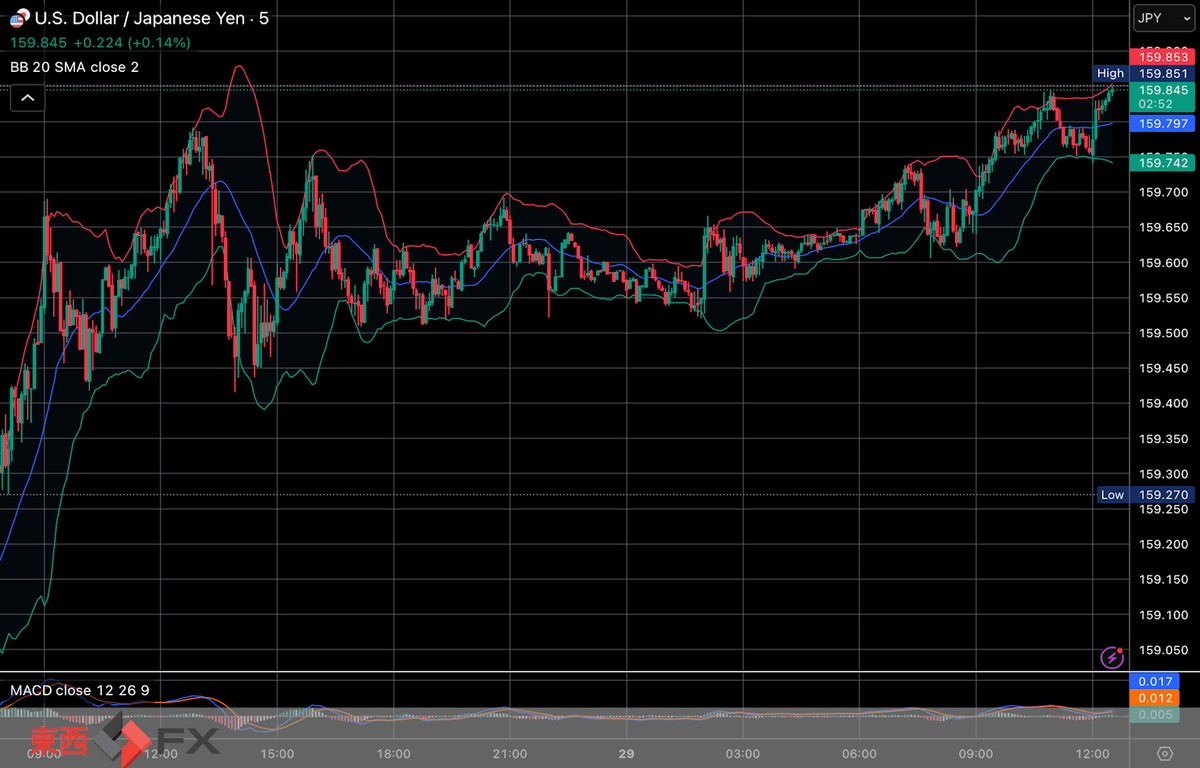Click the Low price label 159.270

tap(1163, 494)
